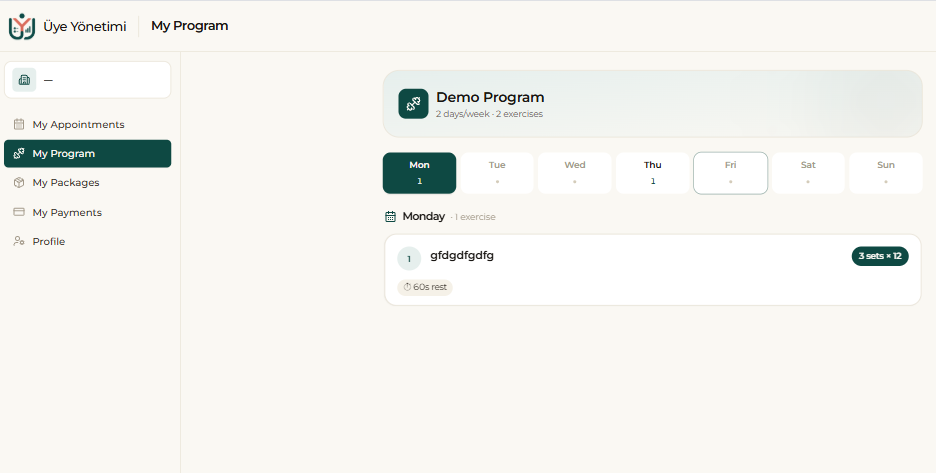Open the organization selector box
This screenshot has height=473, width=936.
tap(87, 80)
